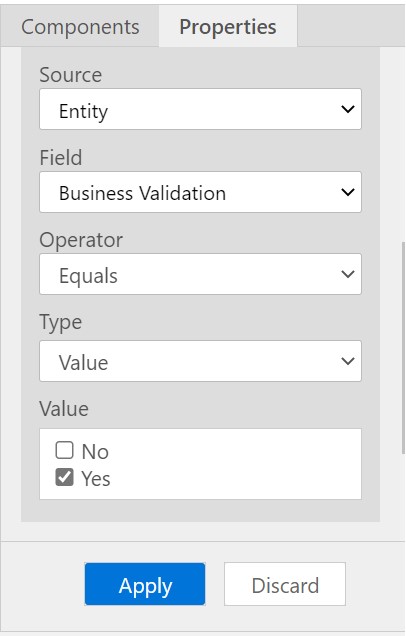Open the Field dropdown showing Business Validation
The image size is (406, 636).
pos(200,192)
